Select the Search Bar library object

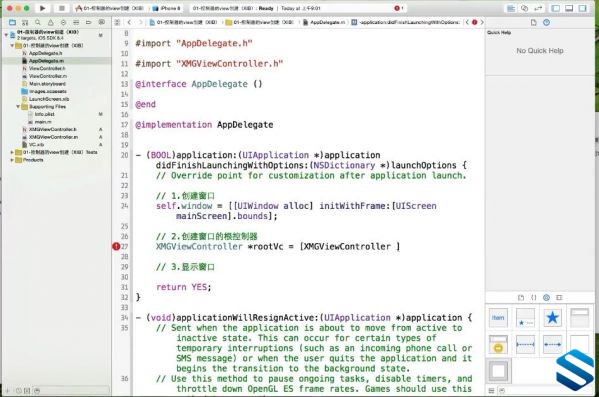[x=580, y=318]
